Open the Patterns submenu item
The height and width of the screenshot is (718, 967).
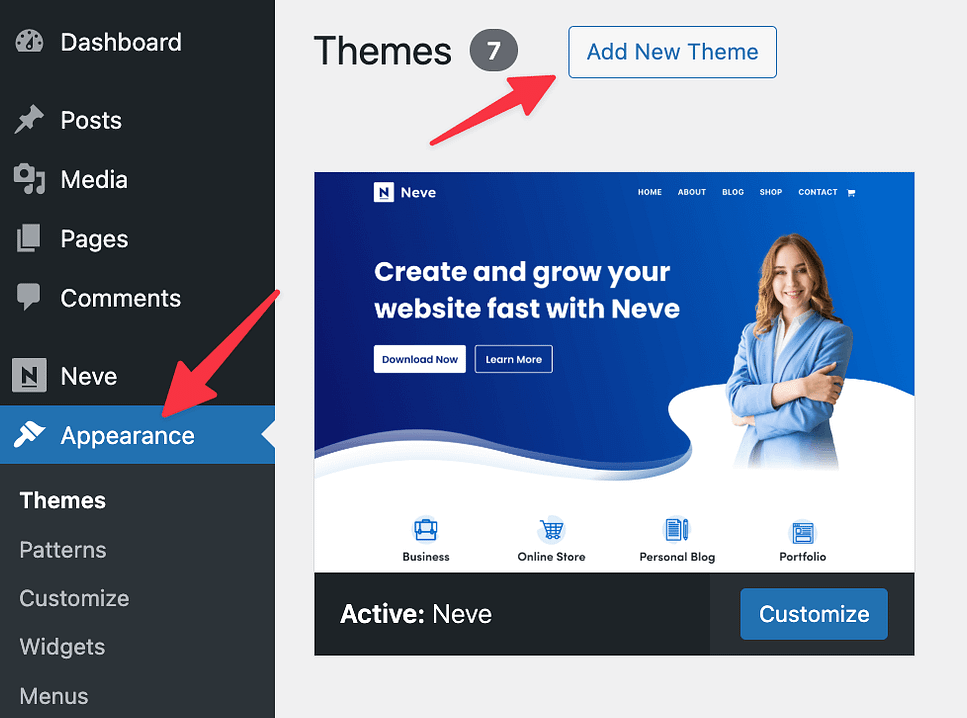coord(63,550)
